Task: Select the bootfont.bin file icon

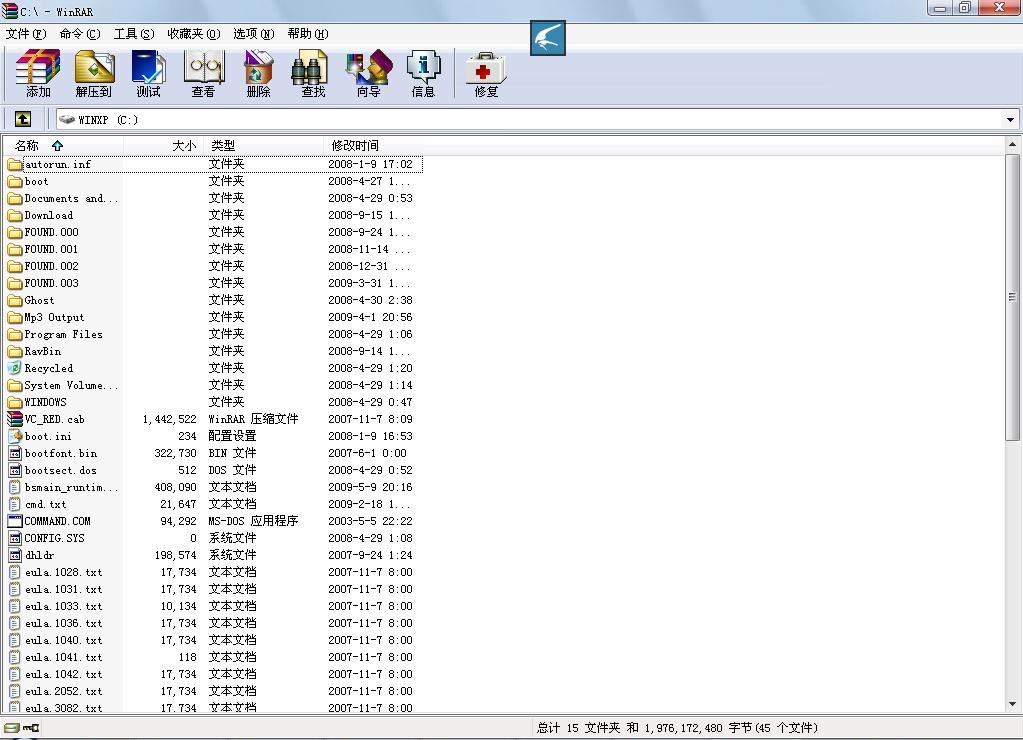Action: [15, 453]
